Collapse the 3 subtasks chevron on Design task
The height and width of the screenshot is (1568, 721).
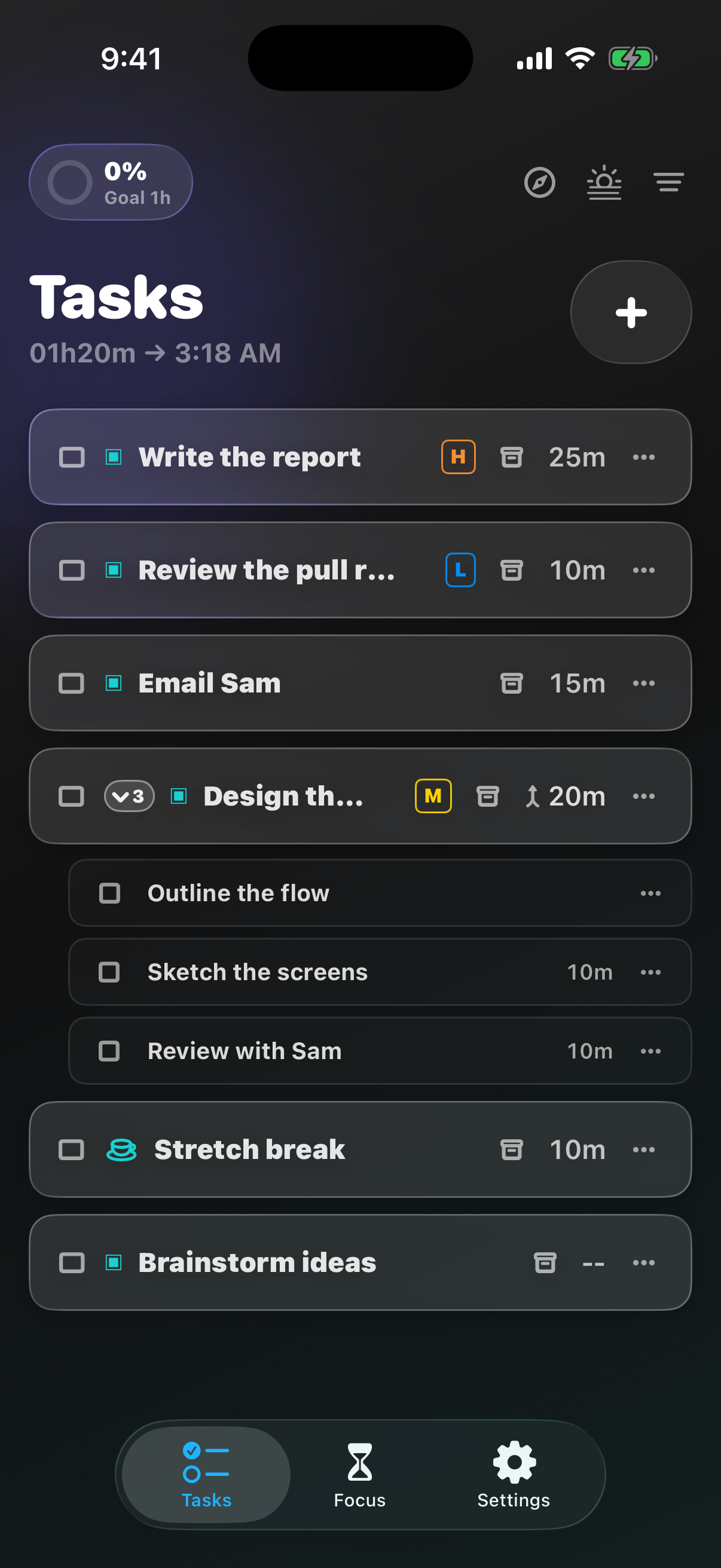[129, 796]
